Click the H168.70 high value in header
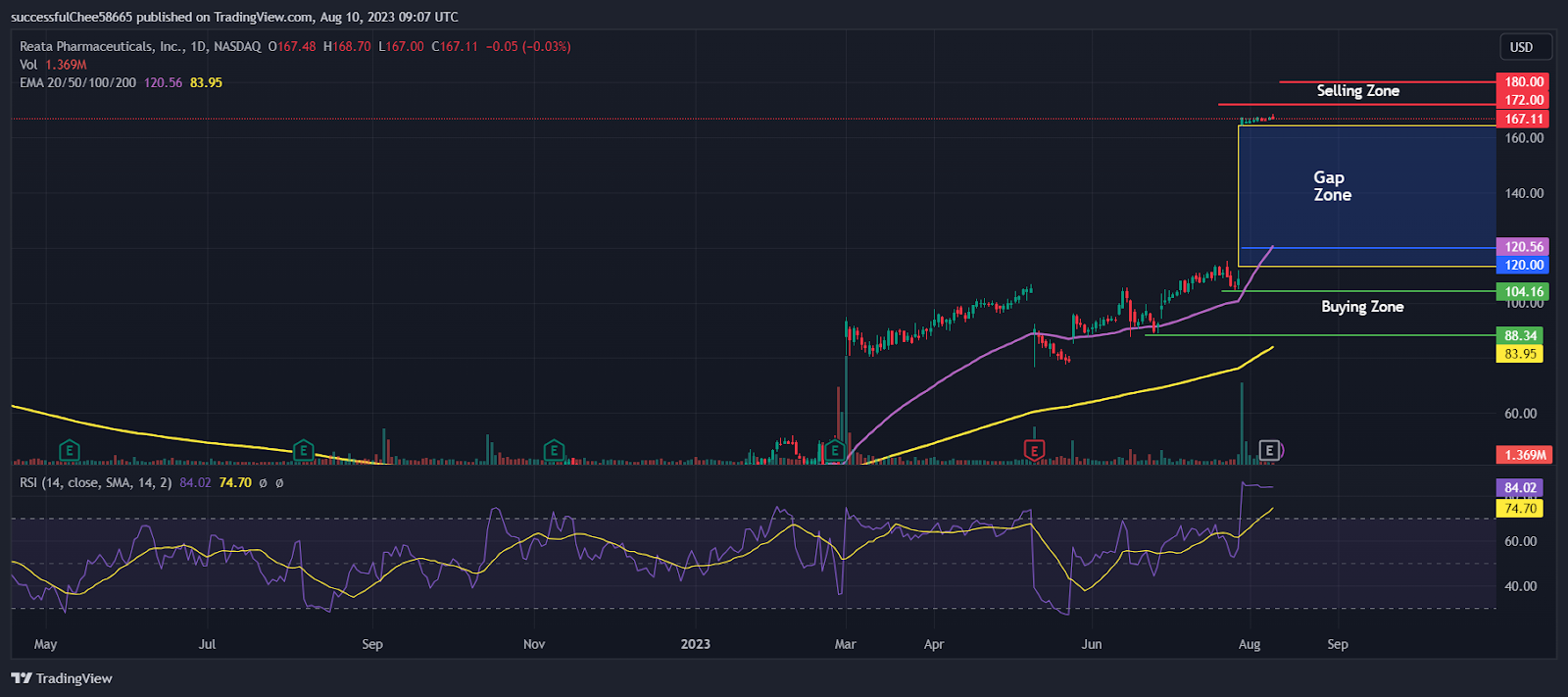The image size is (1568, 697). click(x=347, y=46)
